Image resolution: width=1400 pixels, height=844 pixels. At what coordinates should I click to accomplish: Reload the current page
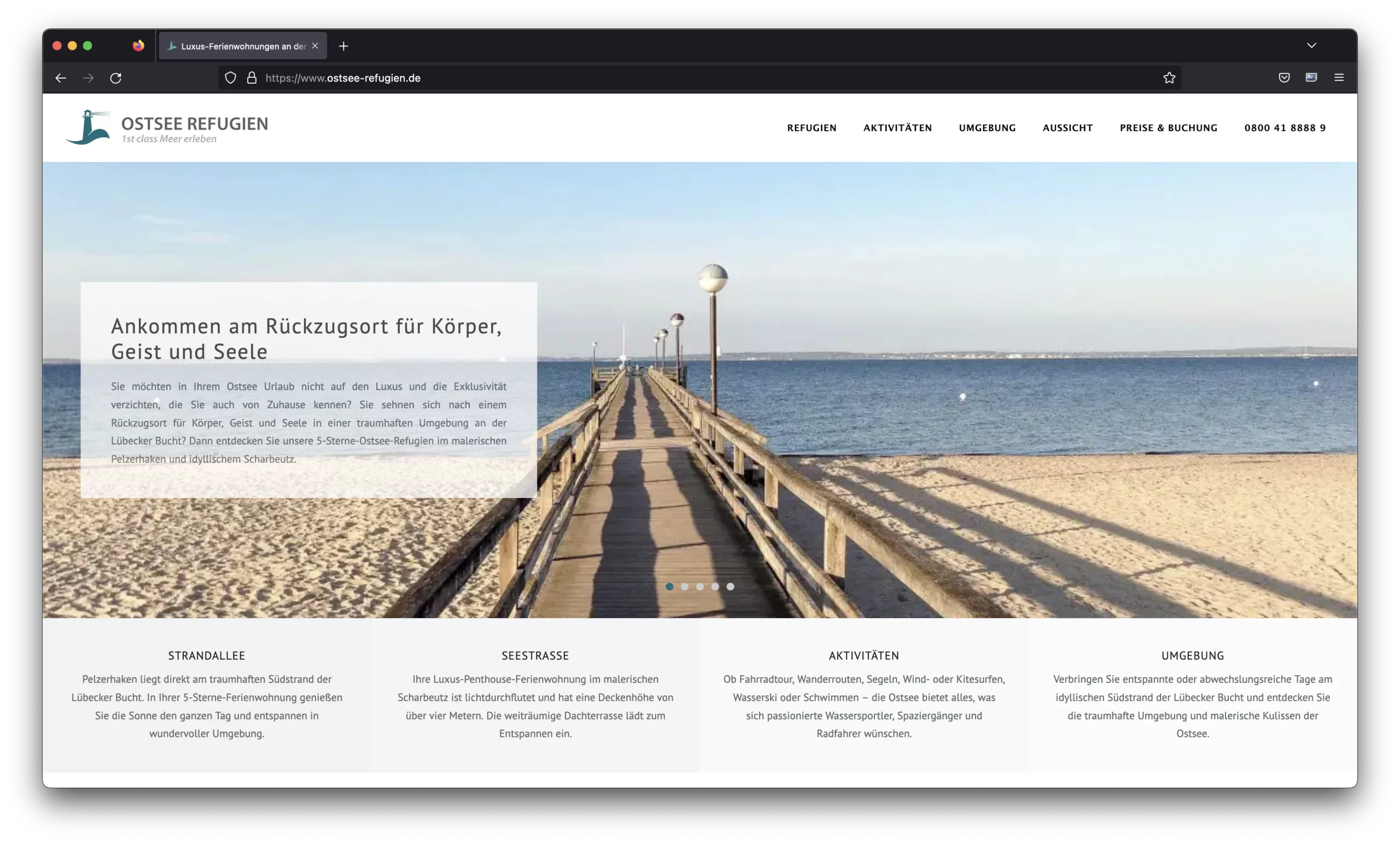[x=116, y=78]
